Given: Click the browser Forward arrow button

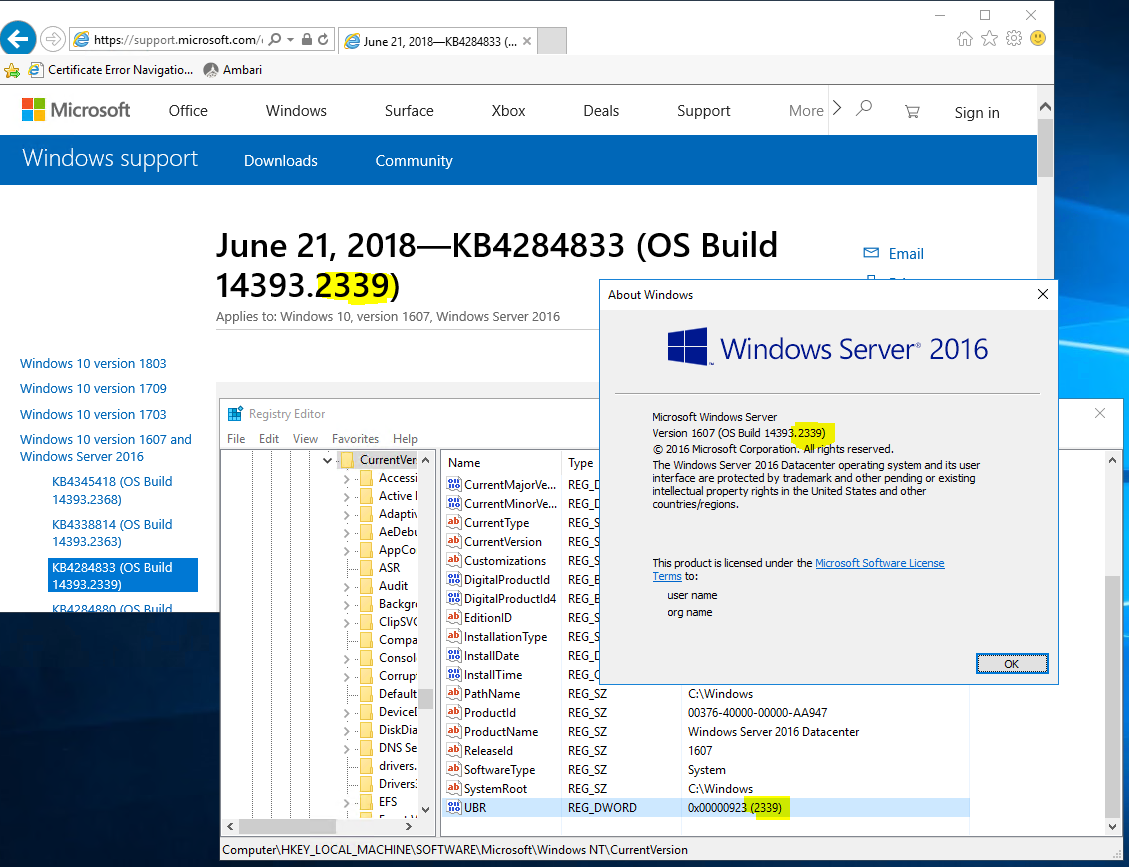Looking at the screenshot, I should pos(53,39).
